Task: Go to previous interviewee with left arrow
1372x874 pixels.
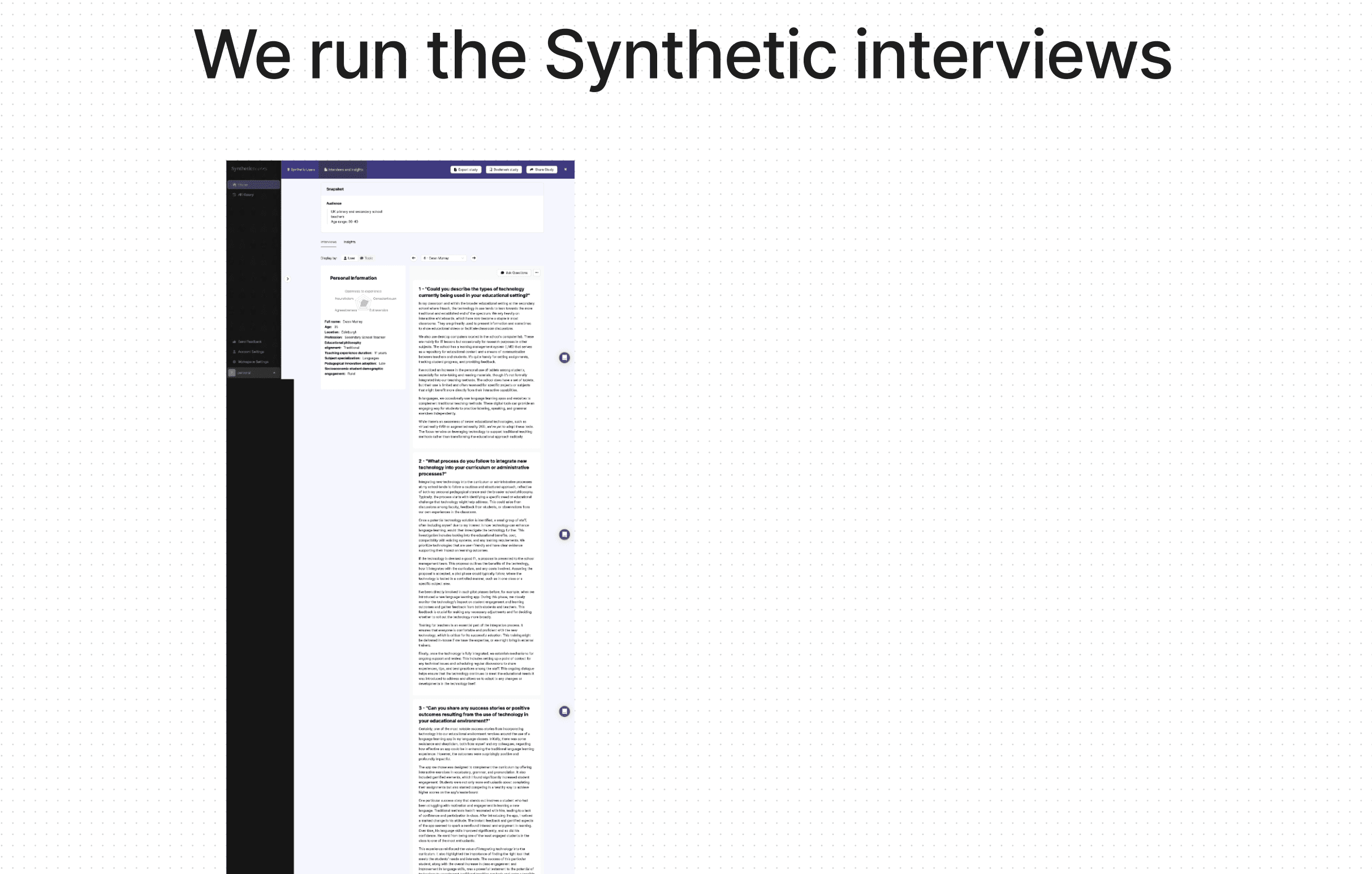Action: tap(413, 258)
